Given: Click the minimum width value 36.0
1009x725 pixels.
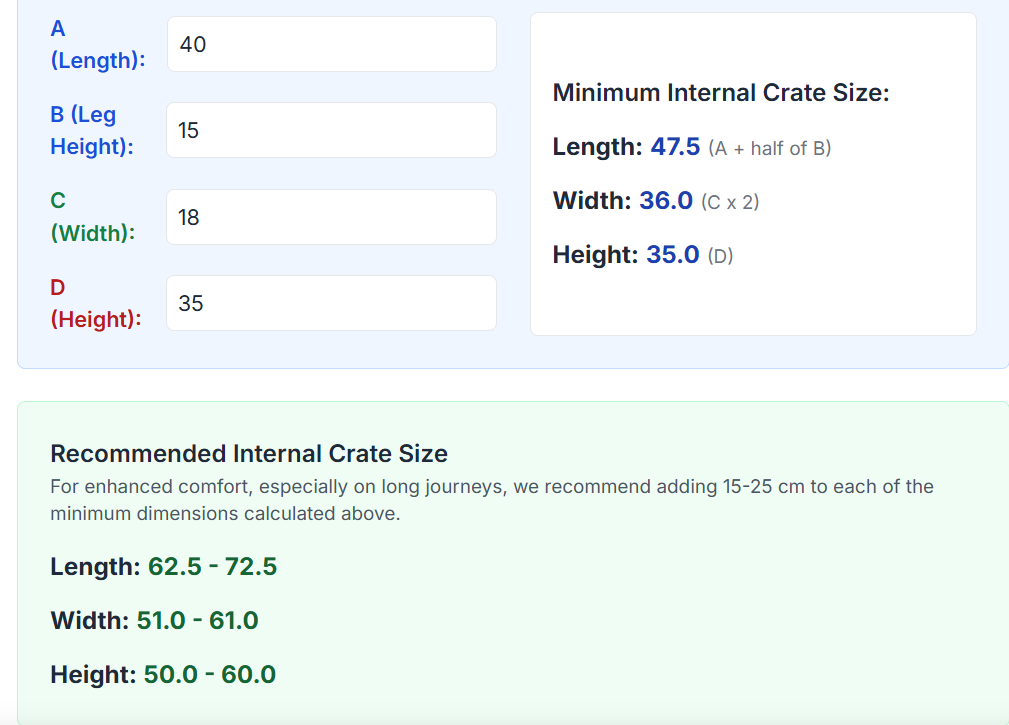Looking at the screenshot, I should [666, 201].
